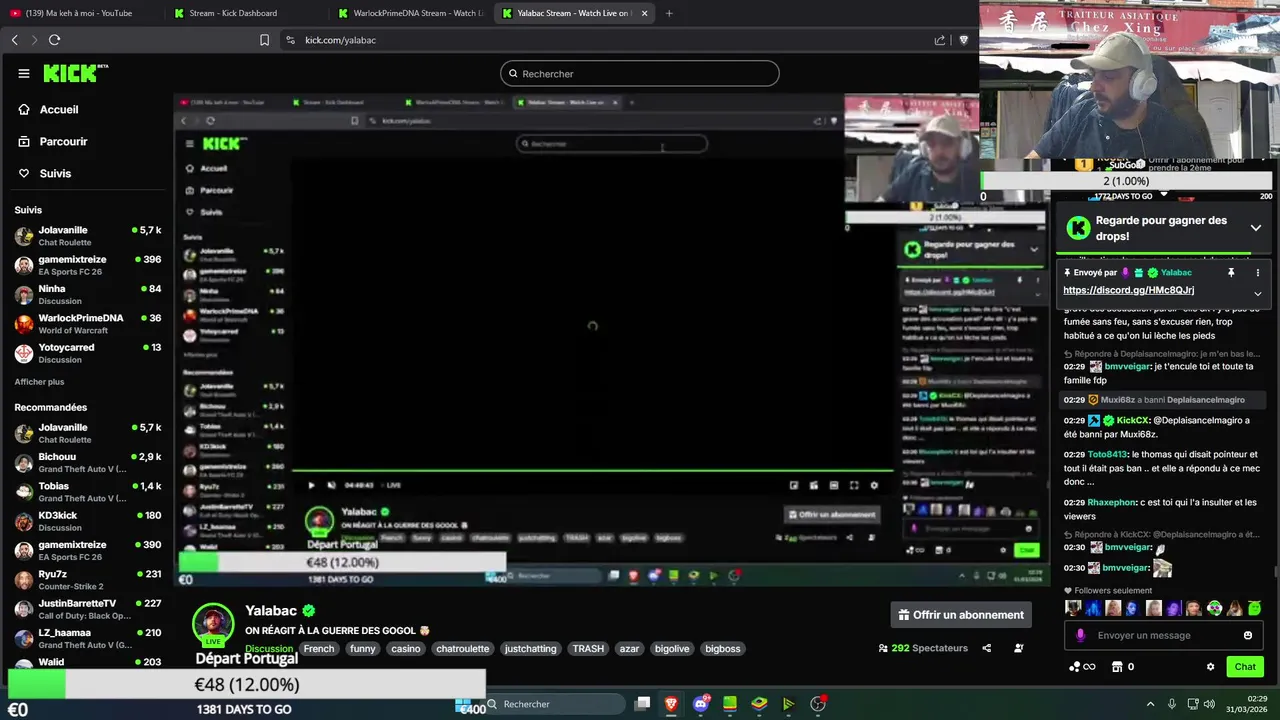Show the 292 Spectateurs viewer list
This screenshot has height=720, width=1280.
[x=924, y=648]
